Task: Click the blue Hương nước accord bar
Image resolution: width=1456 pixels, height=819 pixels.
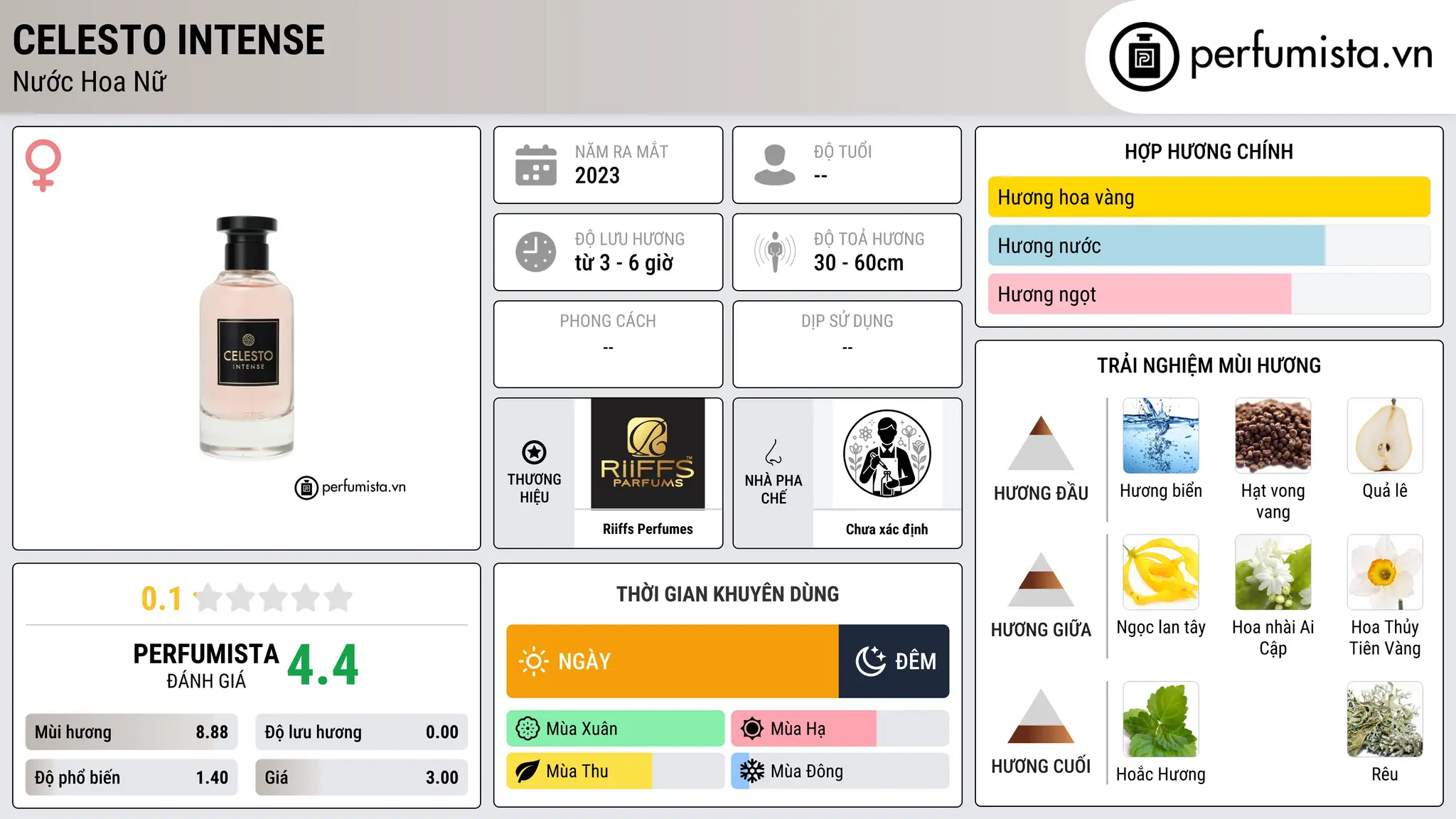Action: click(x=1209, y=245)
